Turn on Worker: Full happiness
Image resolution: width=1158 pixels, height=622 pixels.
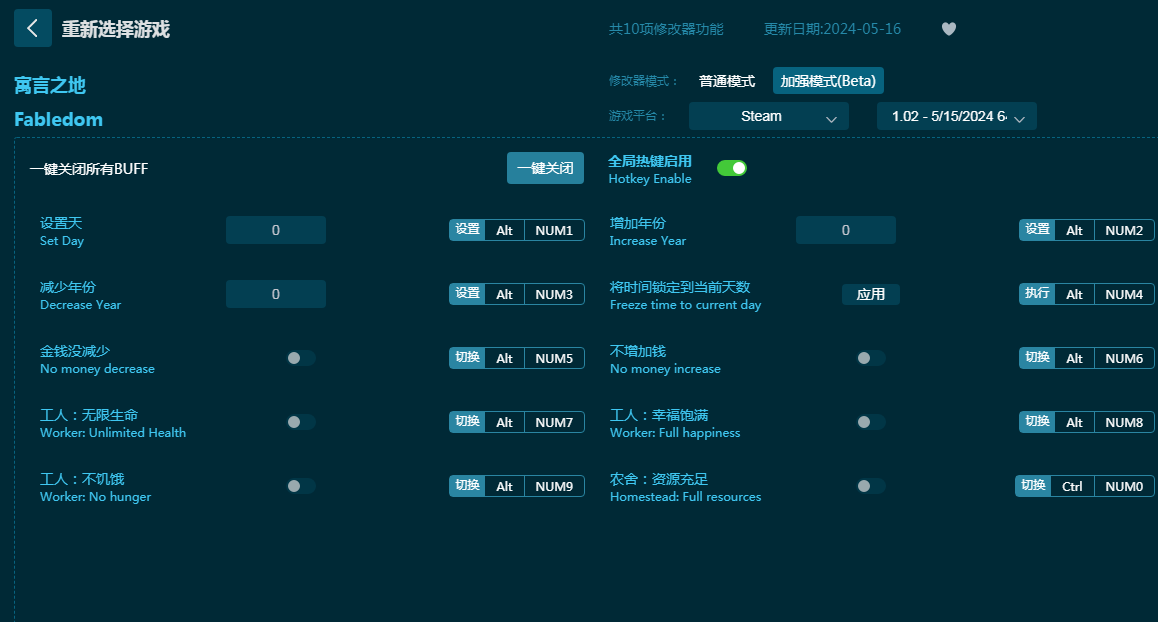click(x=871, y=422)
